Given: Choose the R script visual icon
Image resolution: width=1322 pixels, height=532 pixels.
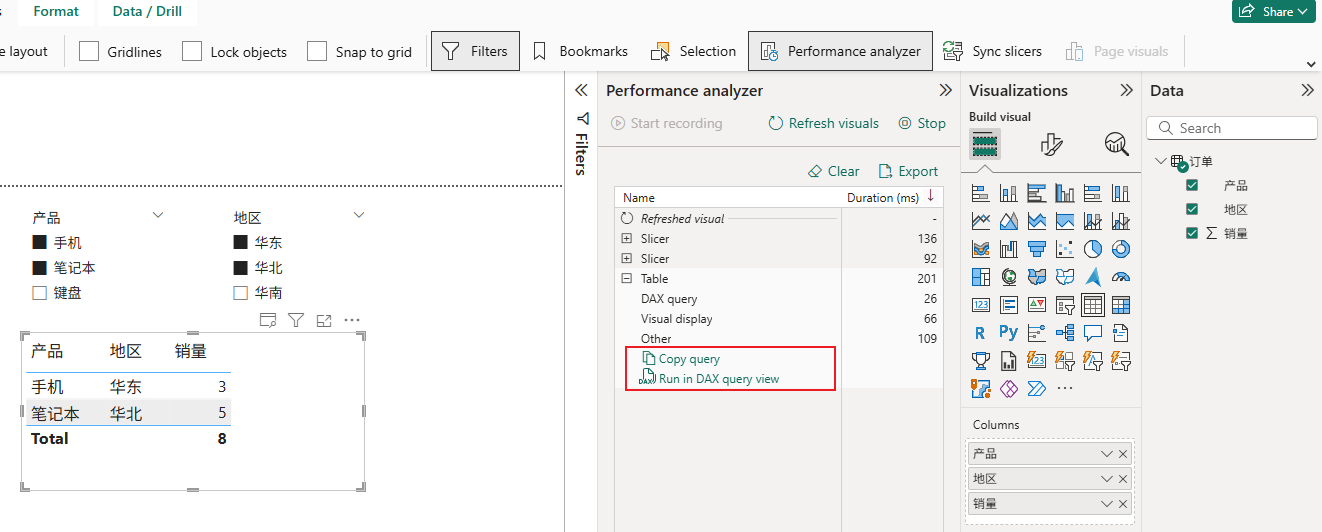Looking at the screenshot, I should [981, 333].
